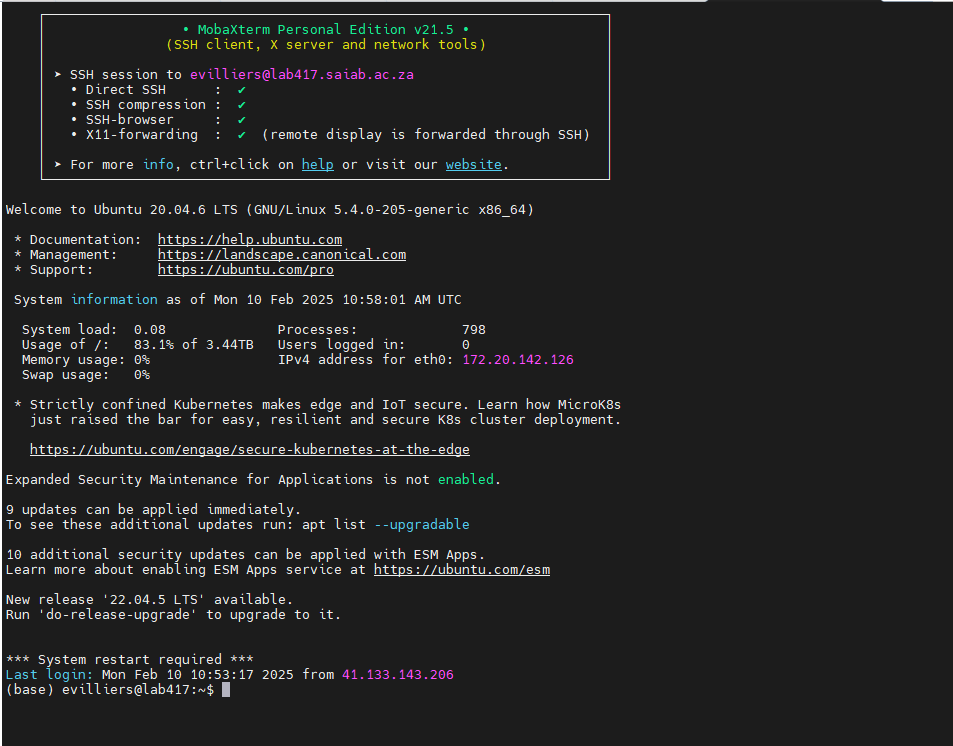Click the cyan 'information' word
Image resolution: width=953 pixels, height=746 pixels.
pos(114,300)
